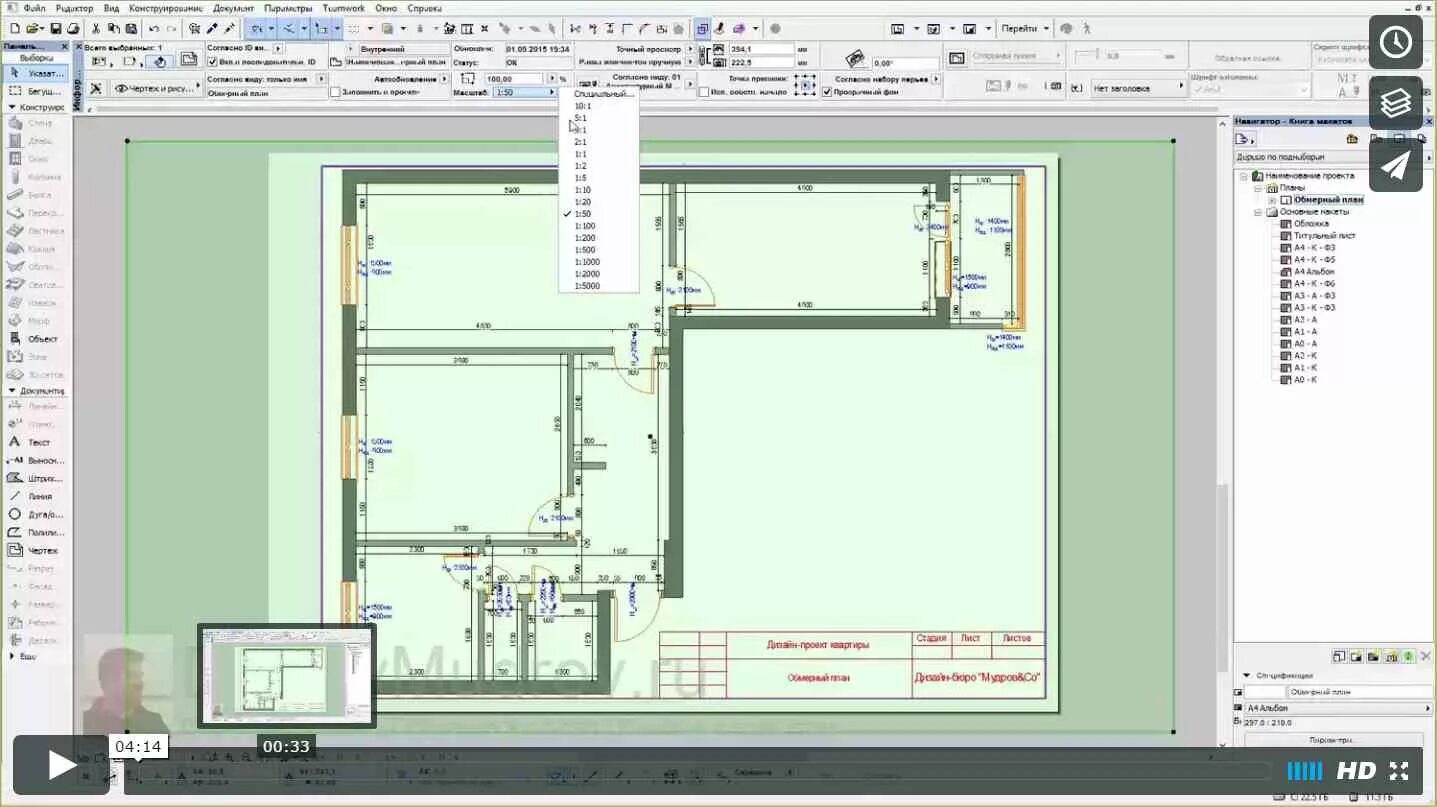Click the Save floppy icon
Screen dimensions: 1437x807
56,28
